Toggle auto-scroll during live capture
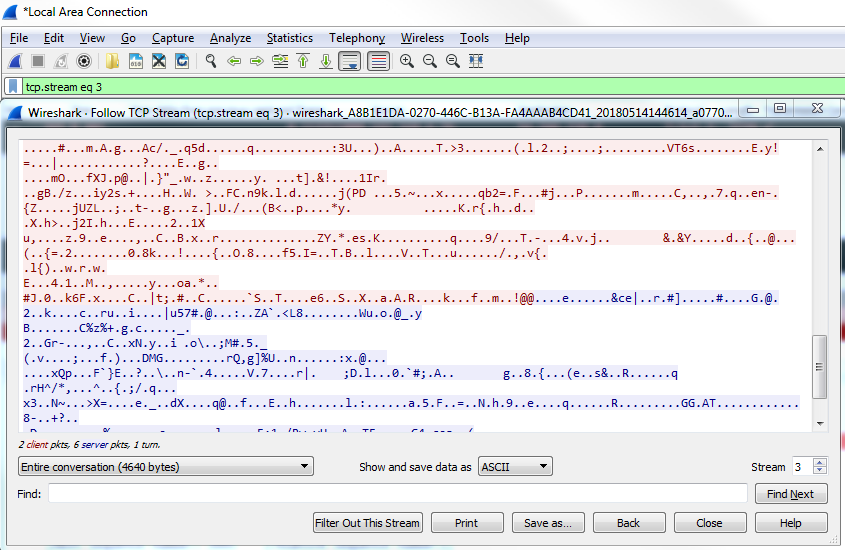 coord(350,61)
